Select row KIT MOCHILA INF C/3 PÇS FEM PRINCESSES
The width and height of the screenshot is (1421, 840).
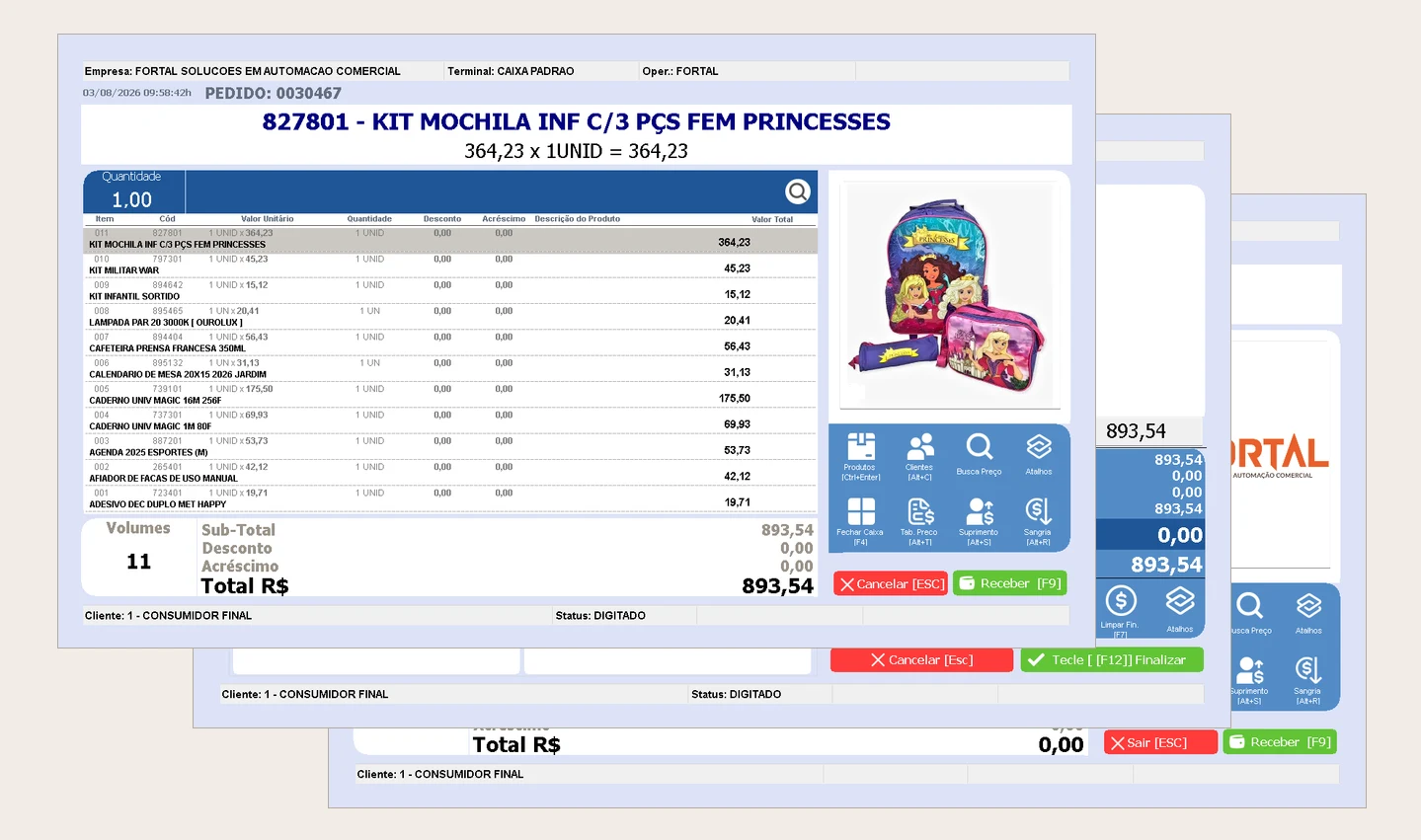[x=450, y=239]
